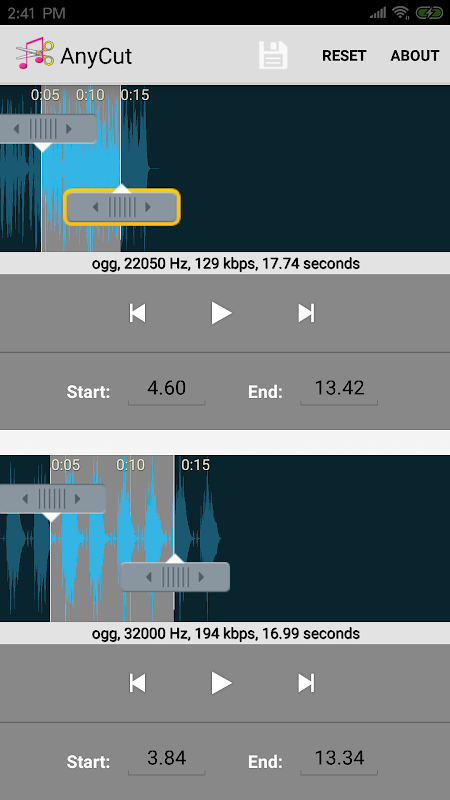Jump to beginning of second audio track

138,683
